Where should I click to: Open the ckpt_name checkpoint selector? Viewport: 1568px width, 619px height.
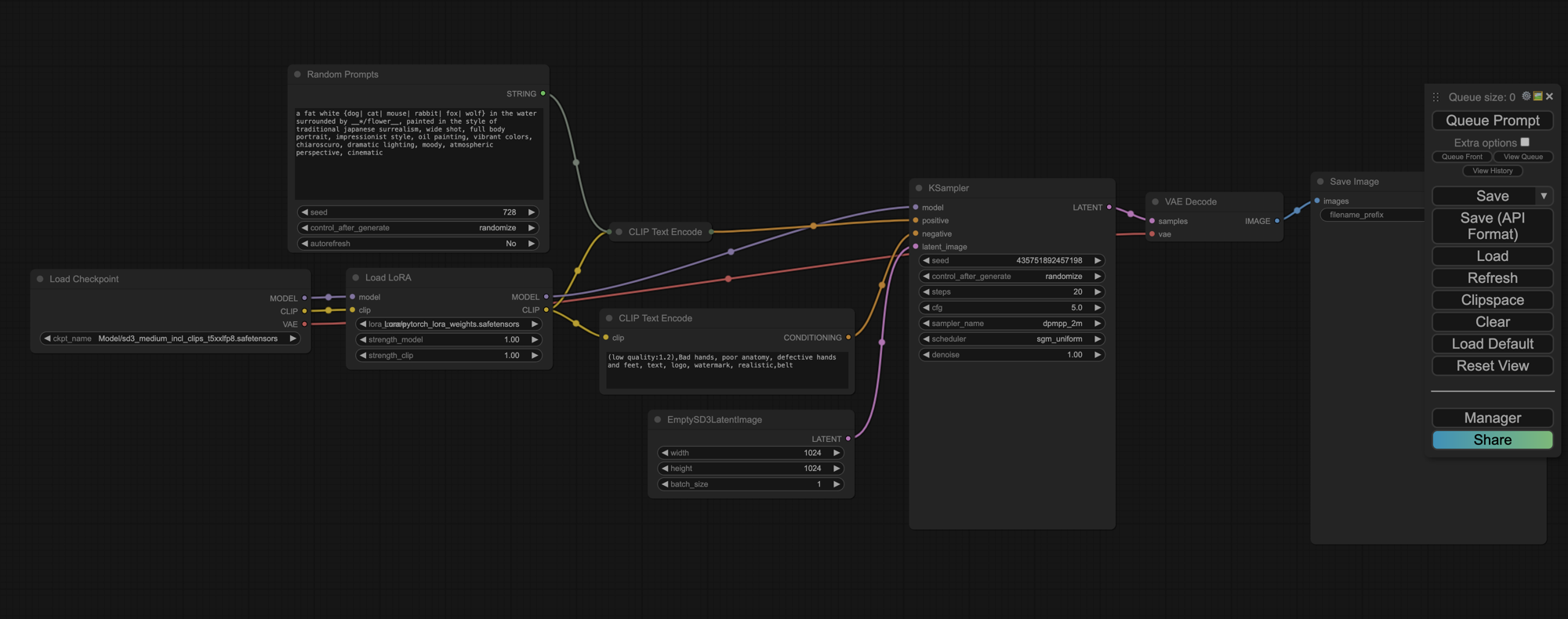tap(170, 338)
